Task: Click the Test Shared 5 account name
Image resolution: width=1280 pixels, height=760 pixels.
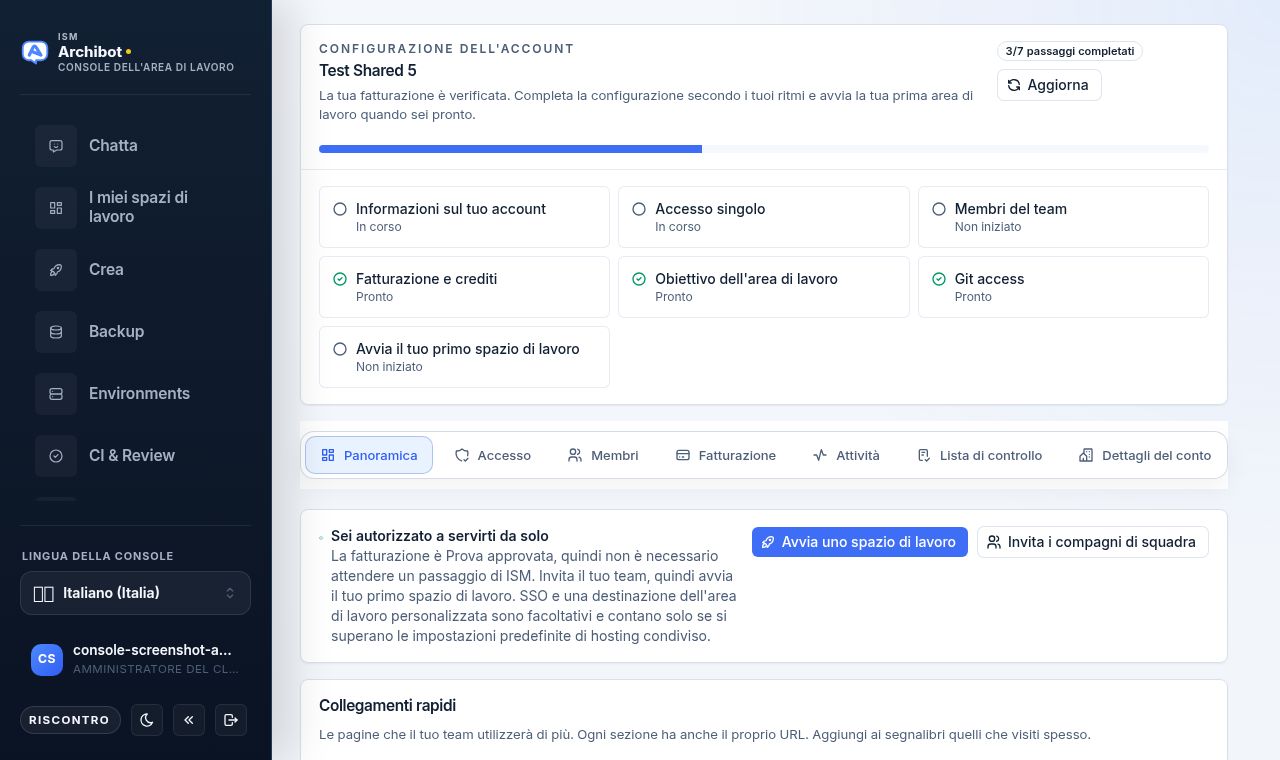Action: 368,71
